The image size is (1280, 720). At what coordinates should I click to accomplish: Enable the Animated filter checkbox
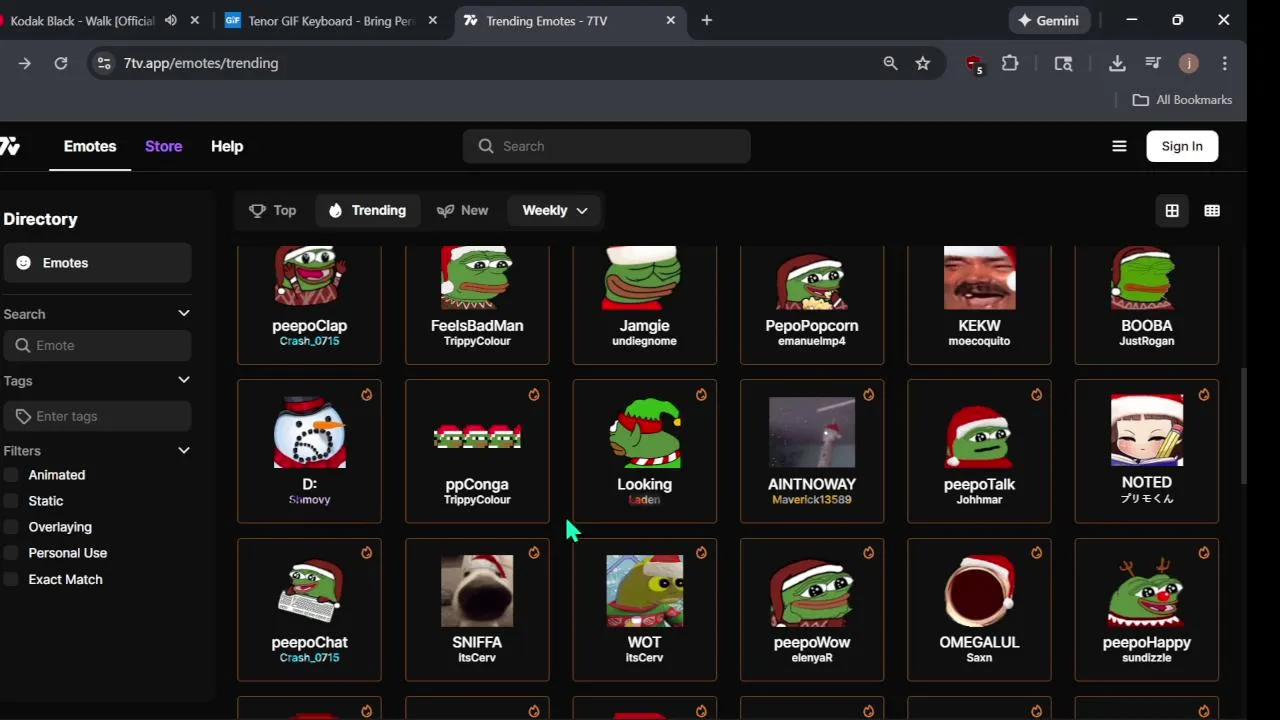click(11, 475)
